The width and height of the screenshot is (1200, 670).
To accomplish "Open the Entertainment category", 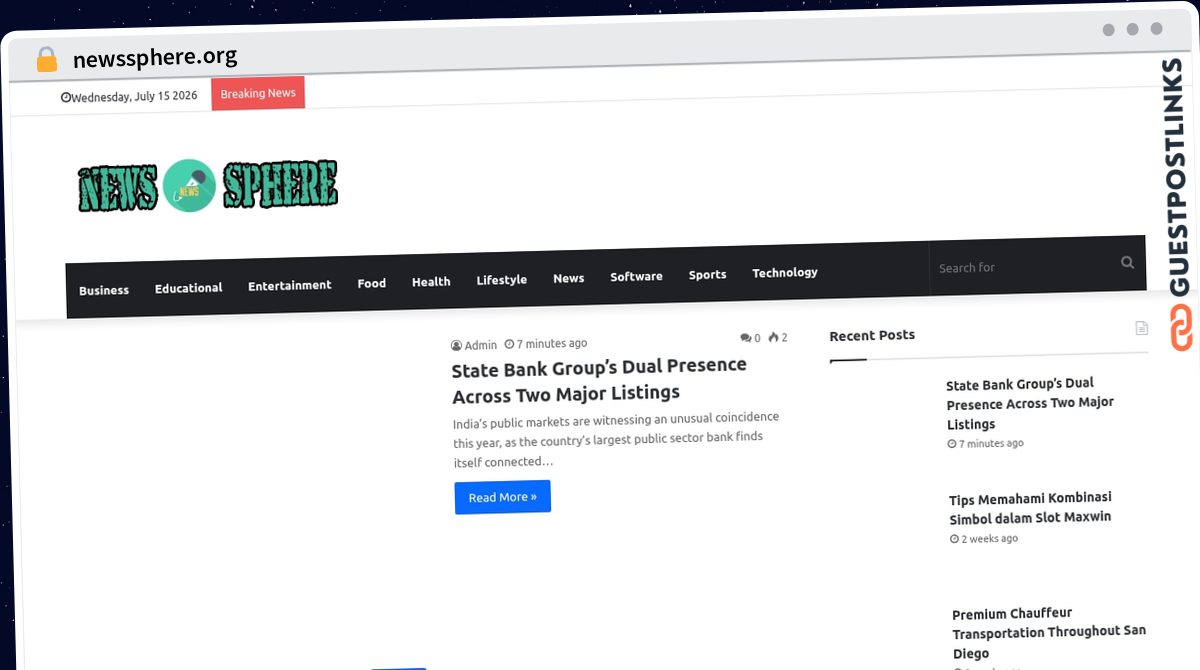I will tap(290, 285).
